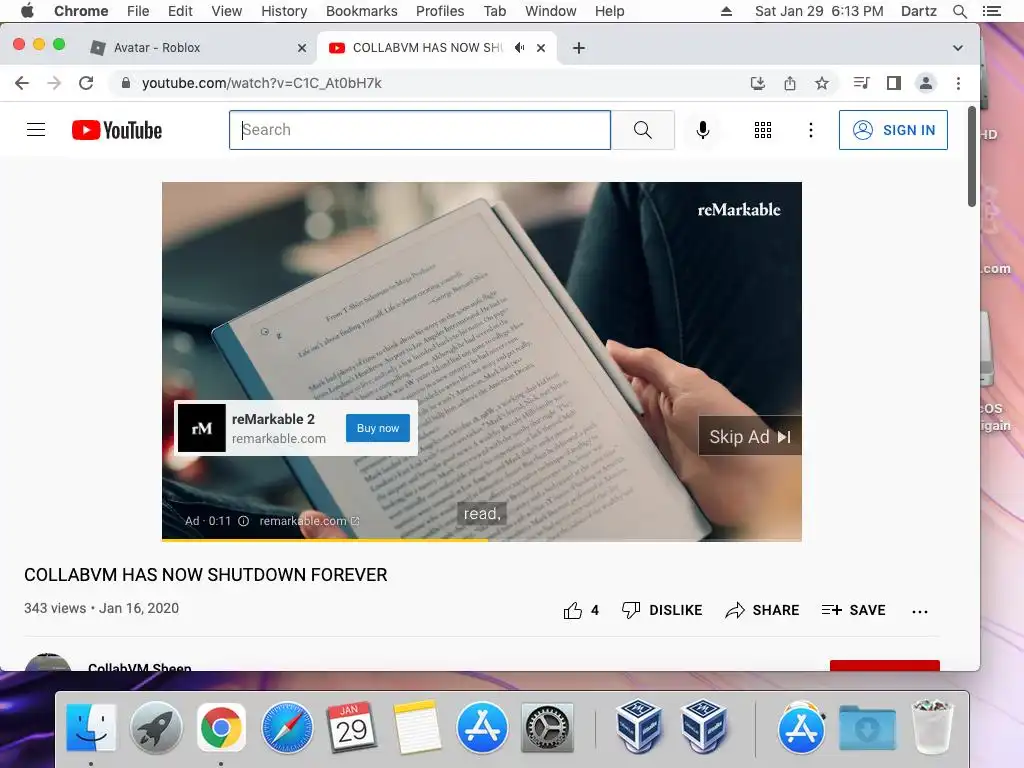Open the Bookmarks menu

click(362, 11)
